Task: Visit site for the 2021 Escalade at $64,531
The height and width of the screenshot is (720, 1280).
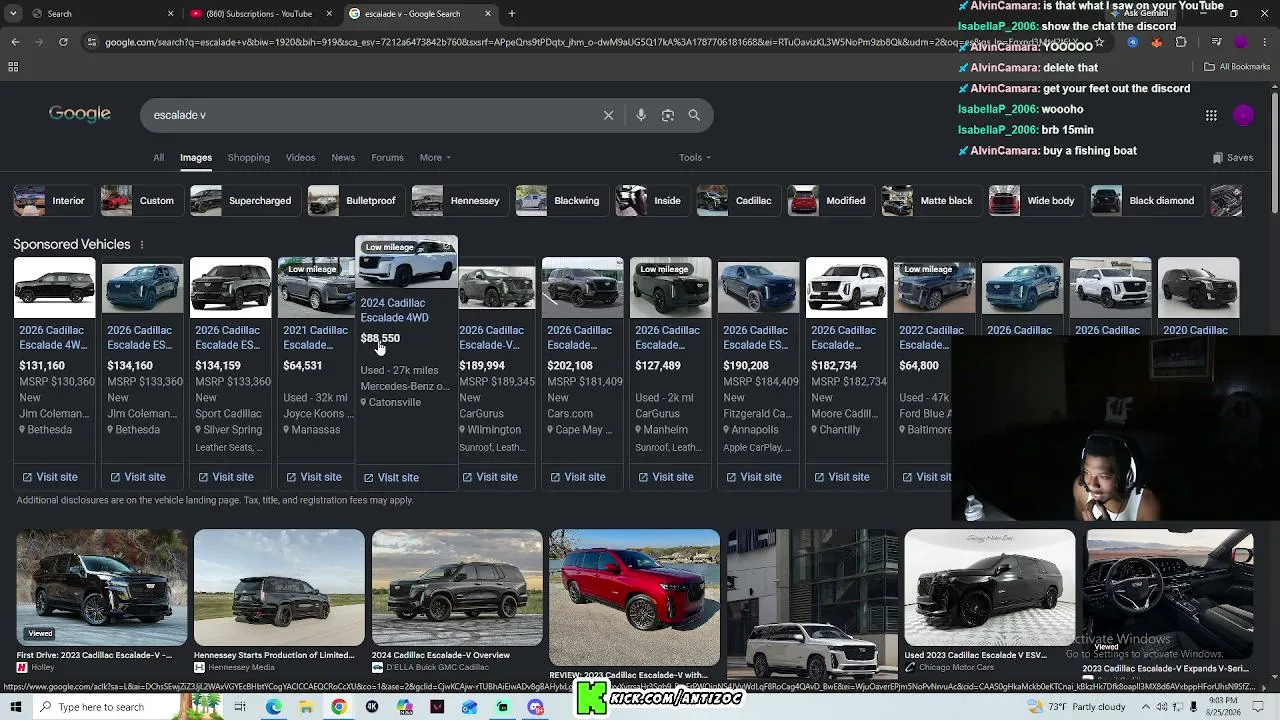Action: [x=314, y=478]
